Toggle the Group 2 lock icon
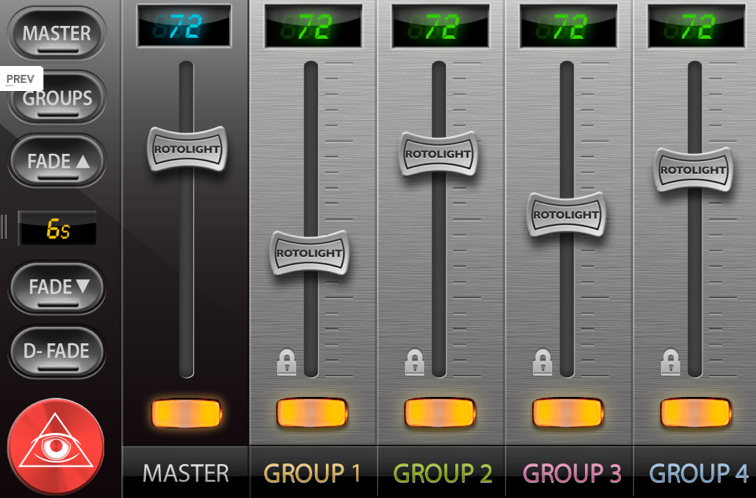Image resolution: width=756 pixels, height=498 pixels. point(415,362)
